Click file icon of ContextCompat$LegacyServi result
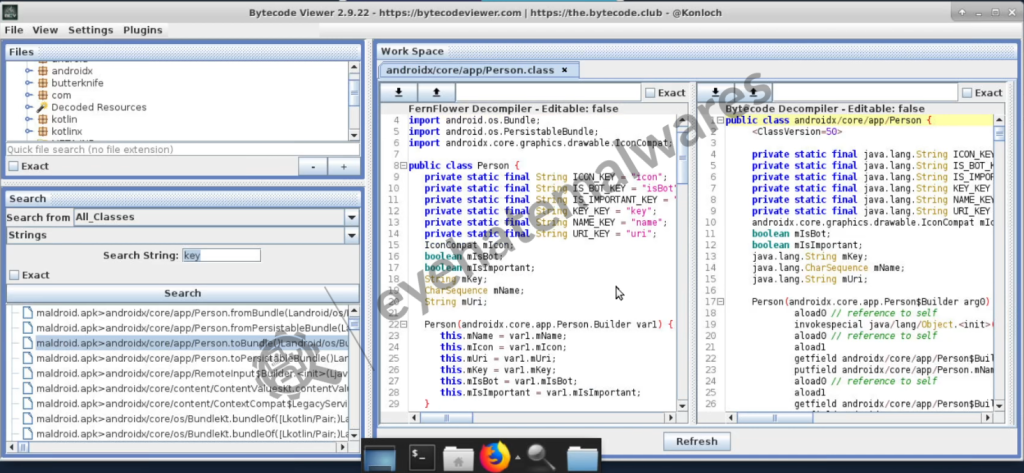 point(27,404)
